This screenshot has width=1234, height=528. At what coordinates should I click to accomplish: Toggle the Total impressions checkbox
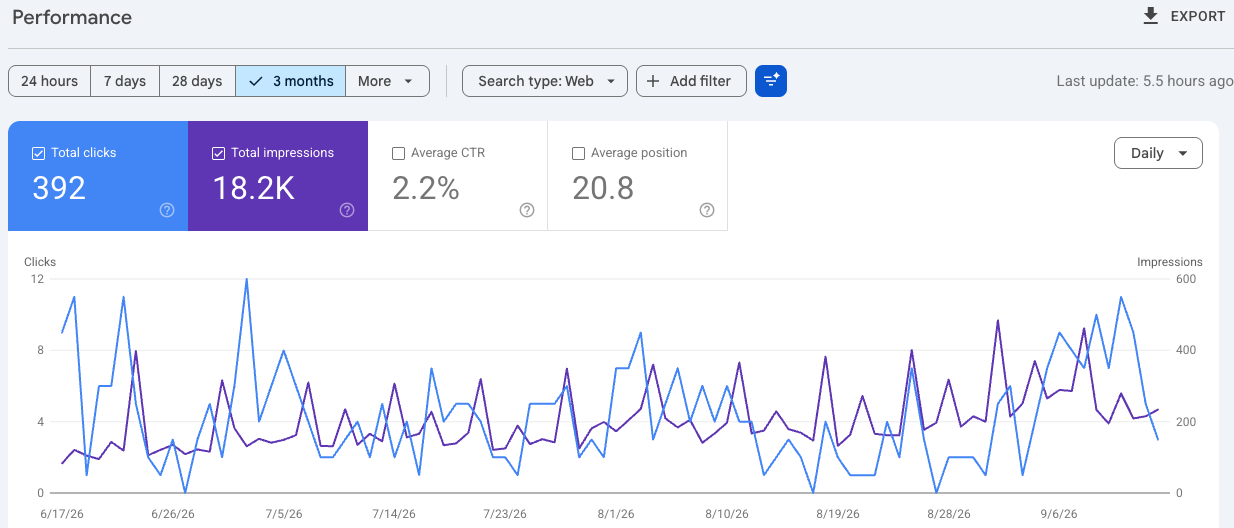click(x=218, y=153)
